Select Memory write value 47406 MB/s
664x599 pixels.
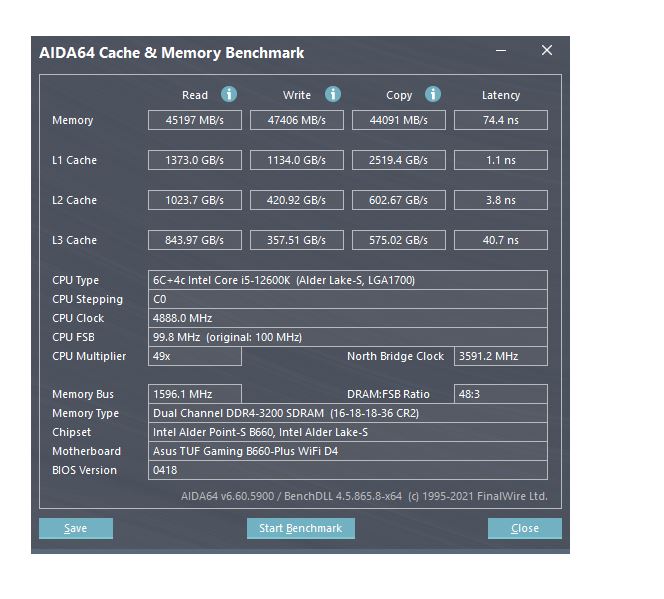(x=297, y=120)
